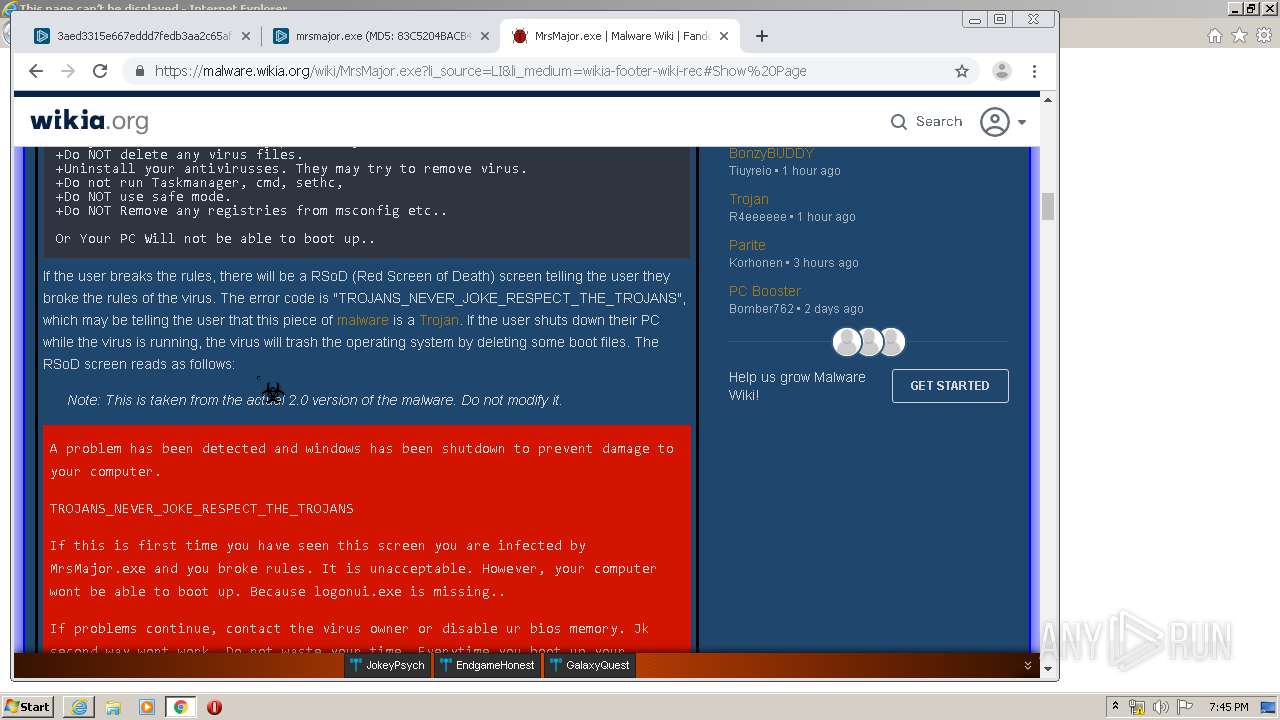Switch to the mrsmajor.exe MD5 tab
Image resolution: width=1280 pixels, height=720 pixels.
[x=381, y=36]
